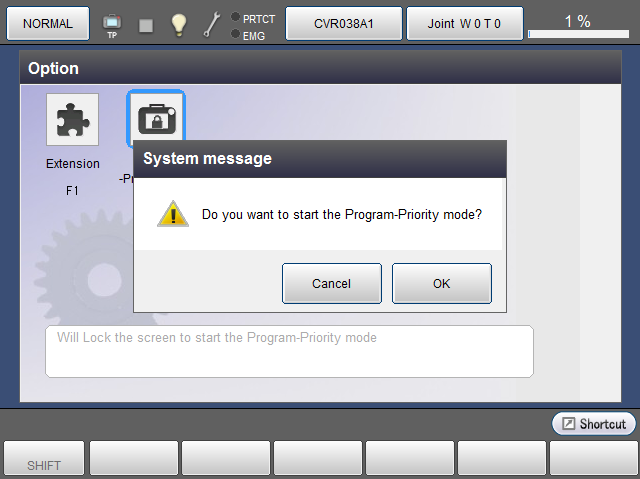This screenshot has height=479, width=640.
Task: Click the yellow warning triangle icon
Action: pos(173,214)
